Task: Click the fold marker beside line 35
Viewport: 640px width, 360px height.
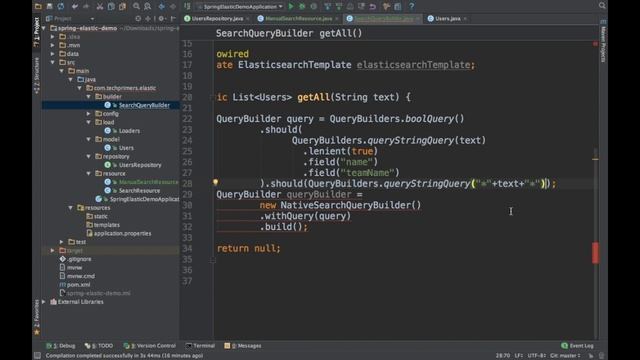Action: click(213, 260)
